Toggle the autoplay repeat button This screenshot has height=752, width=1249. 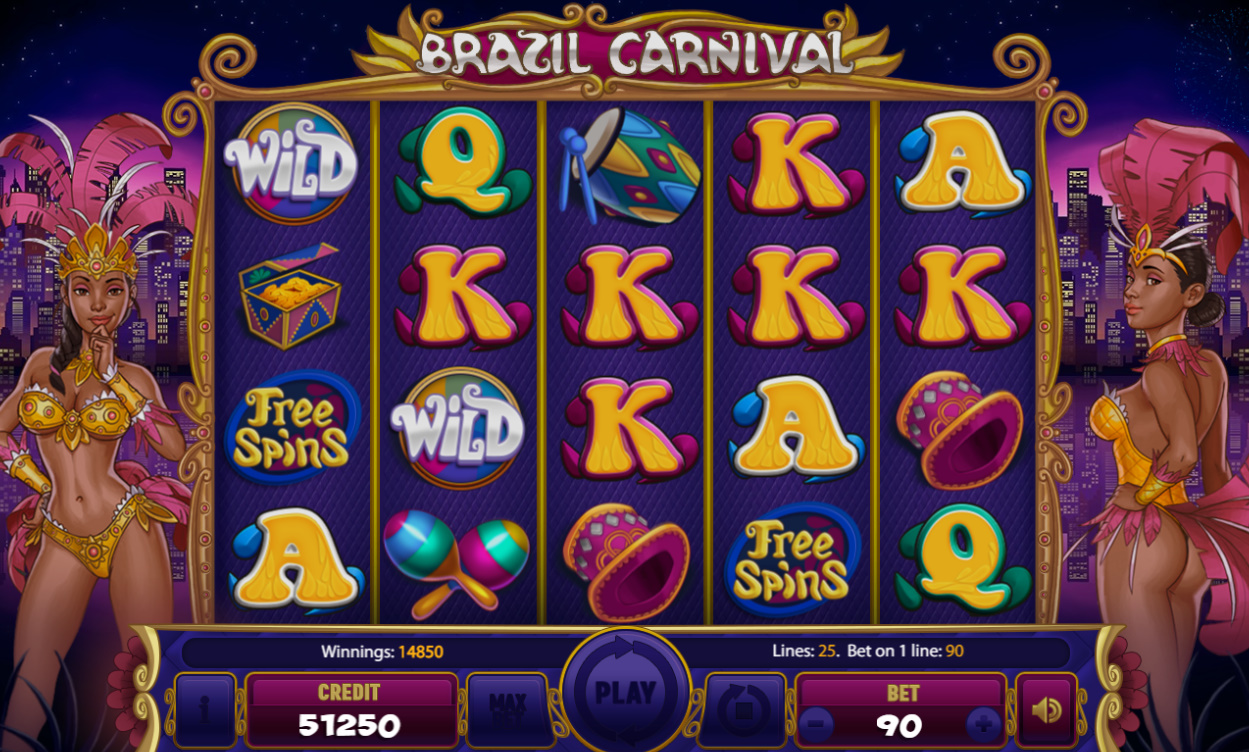click(744, 710)
